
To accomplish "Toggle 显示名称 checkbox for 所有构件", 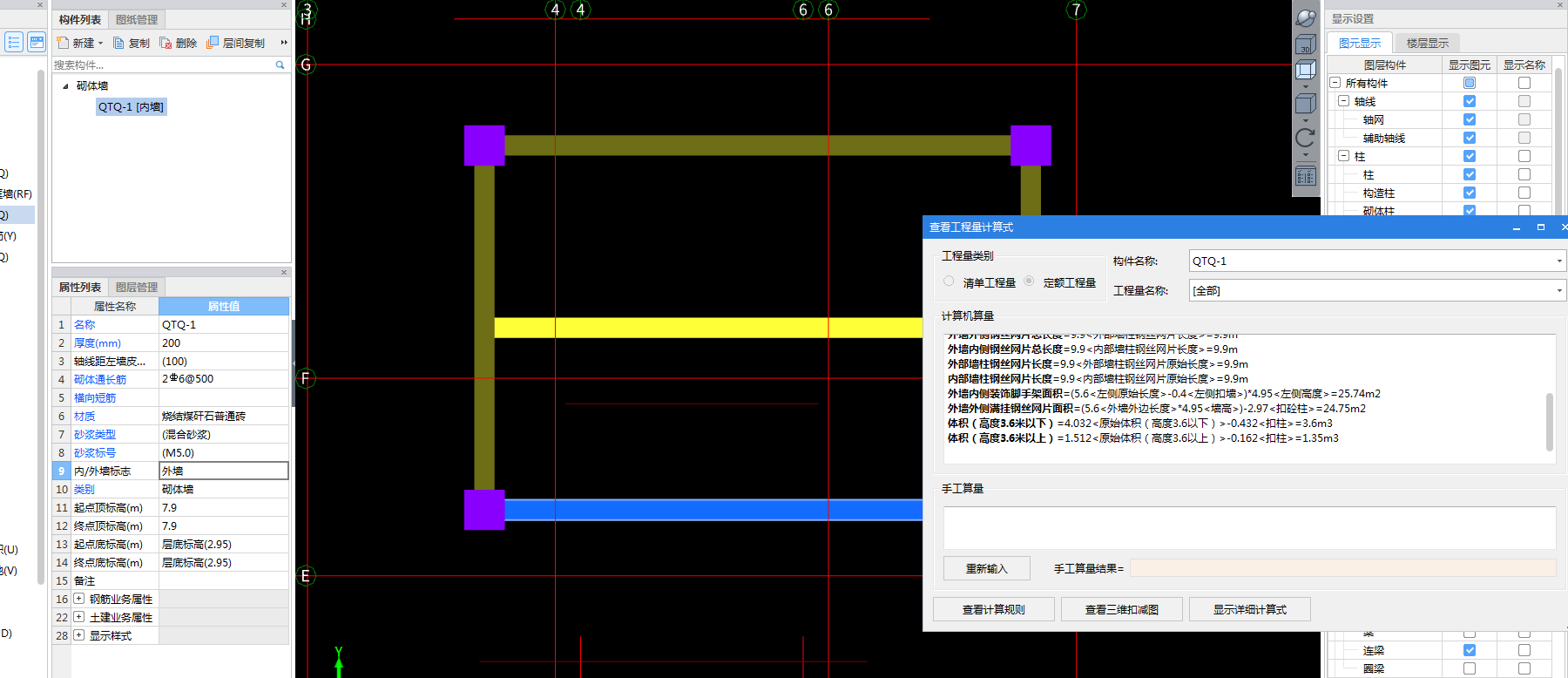I will [1524, 83].
